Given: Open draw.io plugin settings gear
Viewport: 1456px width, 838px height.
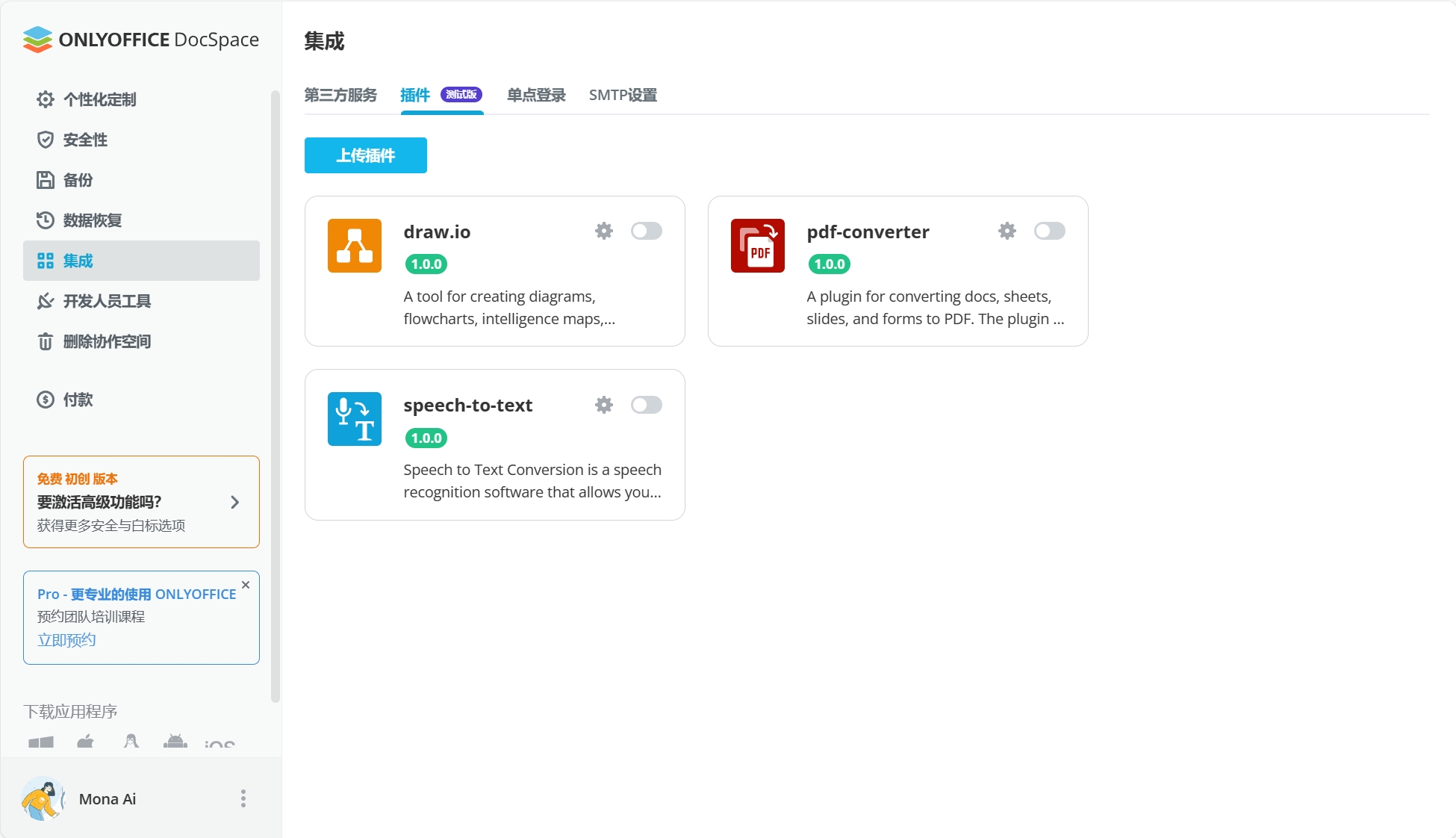Looking at the screenshot, I should click(x=604, y=231).
